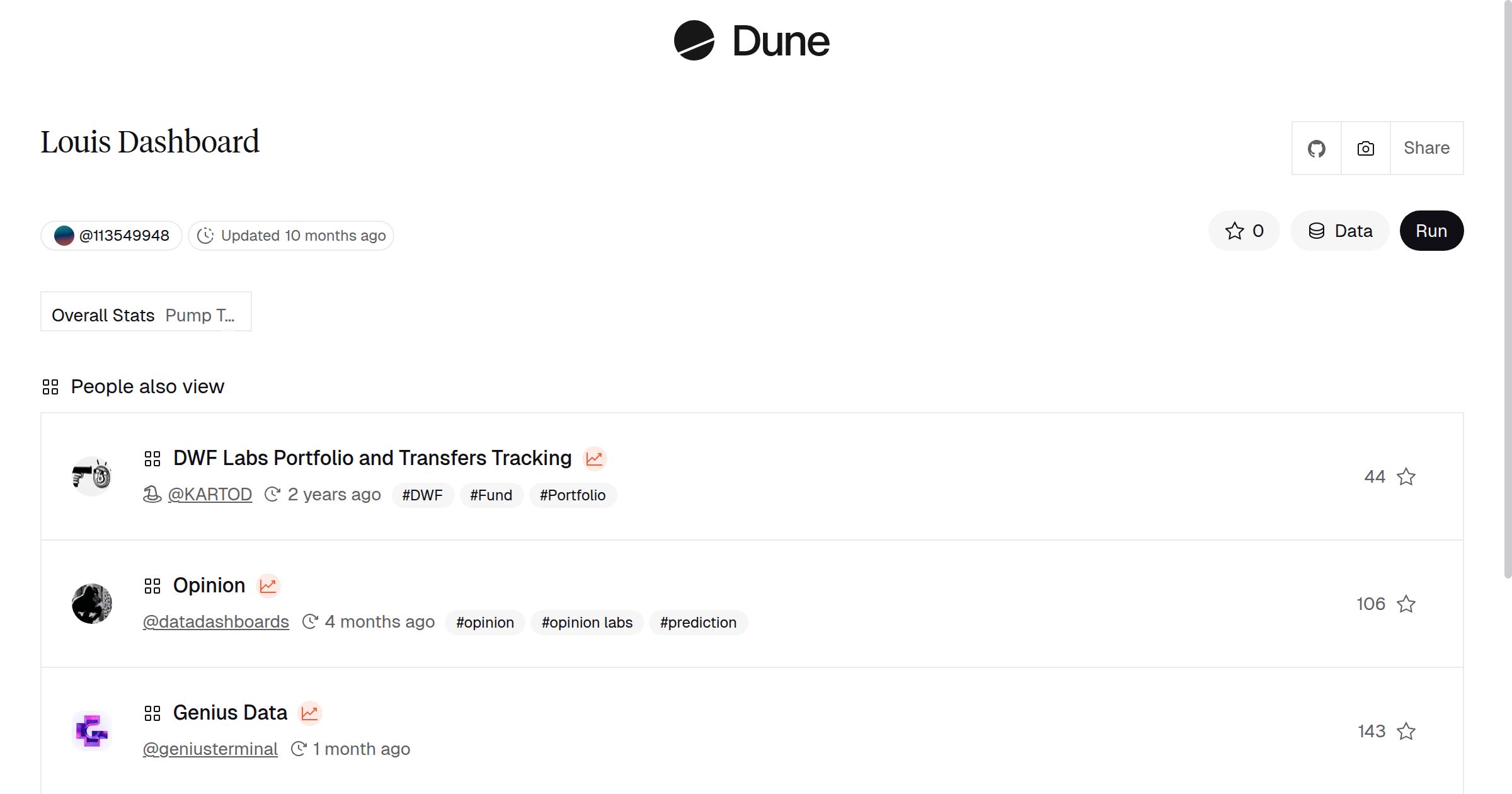This screenshot has width=1512, height=794.
Task: Click the Genius Data avatar thumbnail
Action: click(92, 731)
